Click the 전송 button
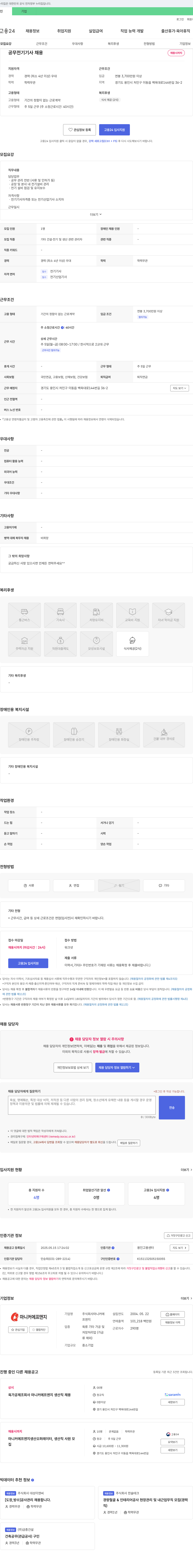This screenshot has width=193, height=1568. coord(172,1108)
